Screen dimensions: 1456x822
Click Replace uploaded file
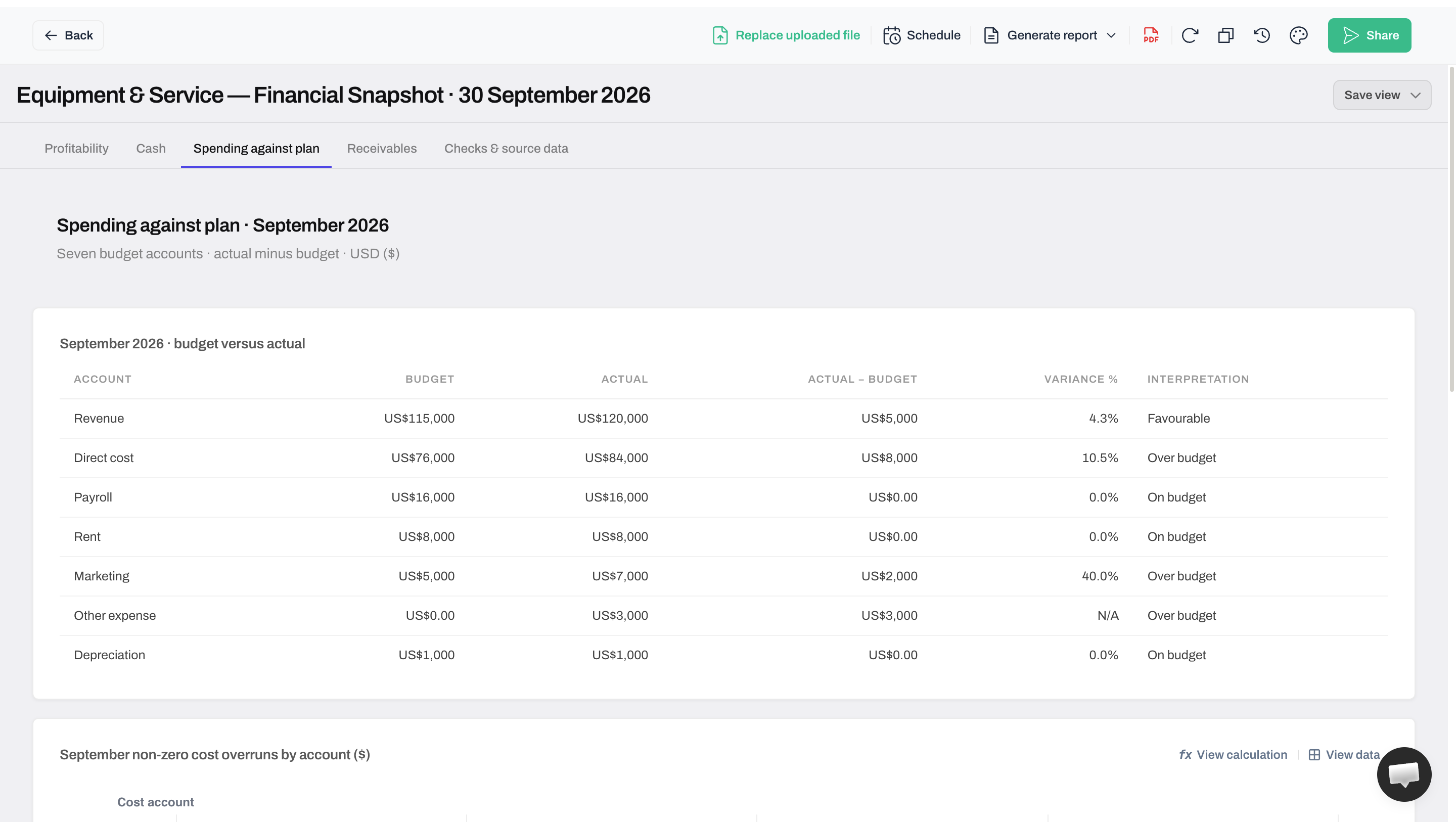(786, 35)
